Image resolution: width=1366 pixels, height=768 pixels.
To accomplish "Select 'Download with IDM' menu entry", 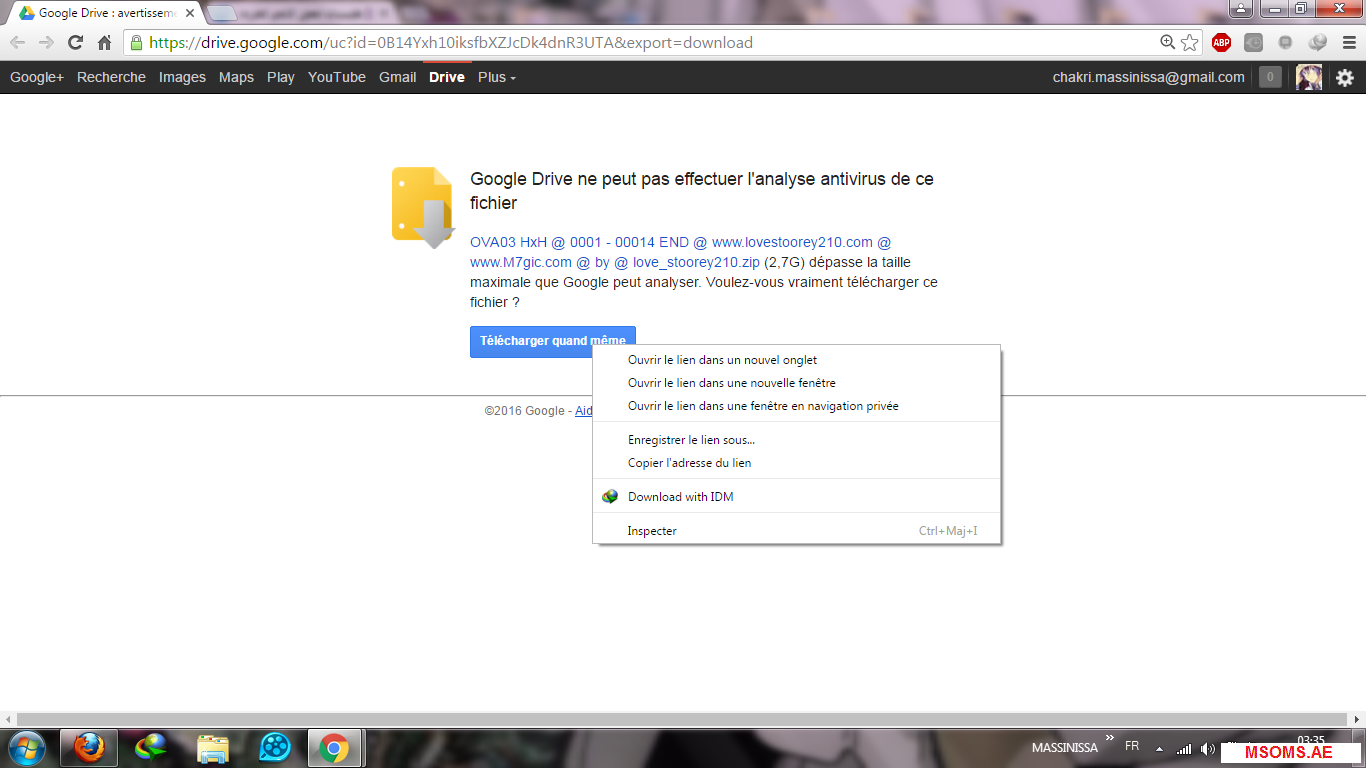I will point(680,497).
